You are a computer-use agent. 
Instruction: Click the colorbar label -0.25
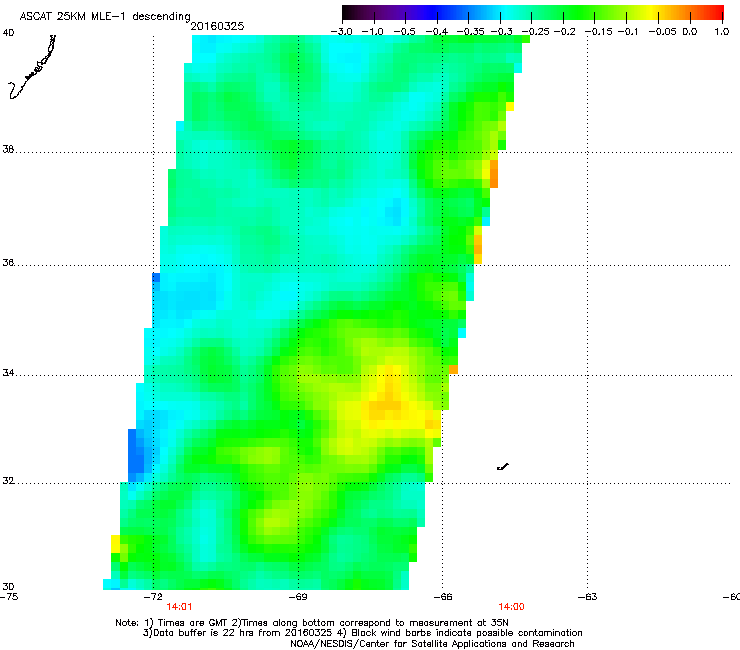(x=535, y=32)
